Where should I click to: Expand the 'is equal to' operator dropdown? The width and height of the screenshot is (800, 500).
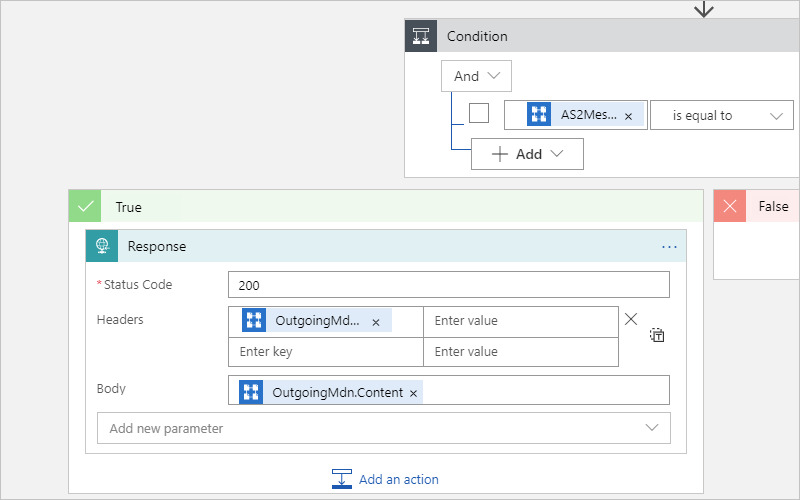[x=721, y=115]
